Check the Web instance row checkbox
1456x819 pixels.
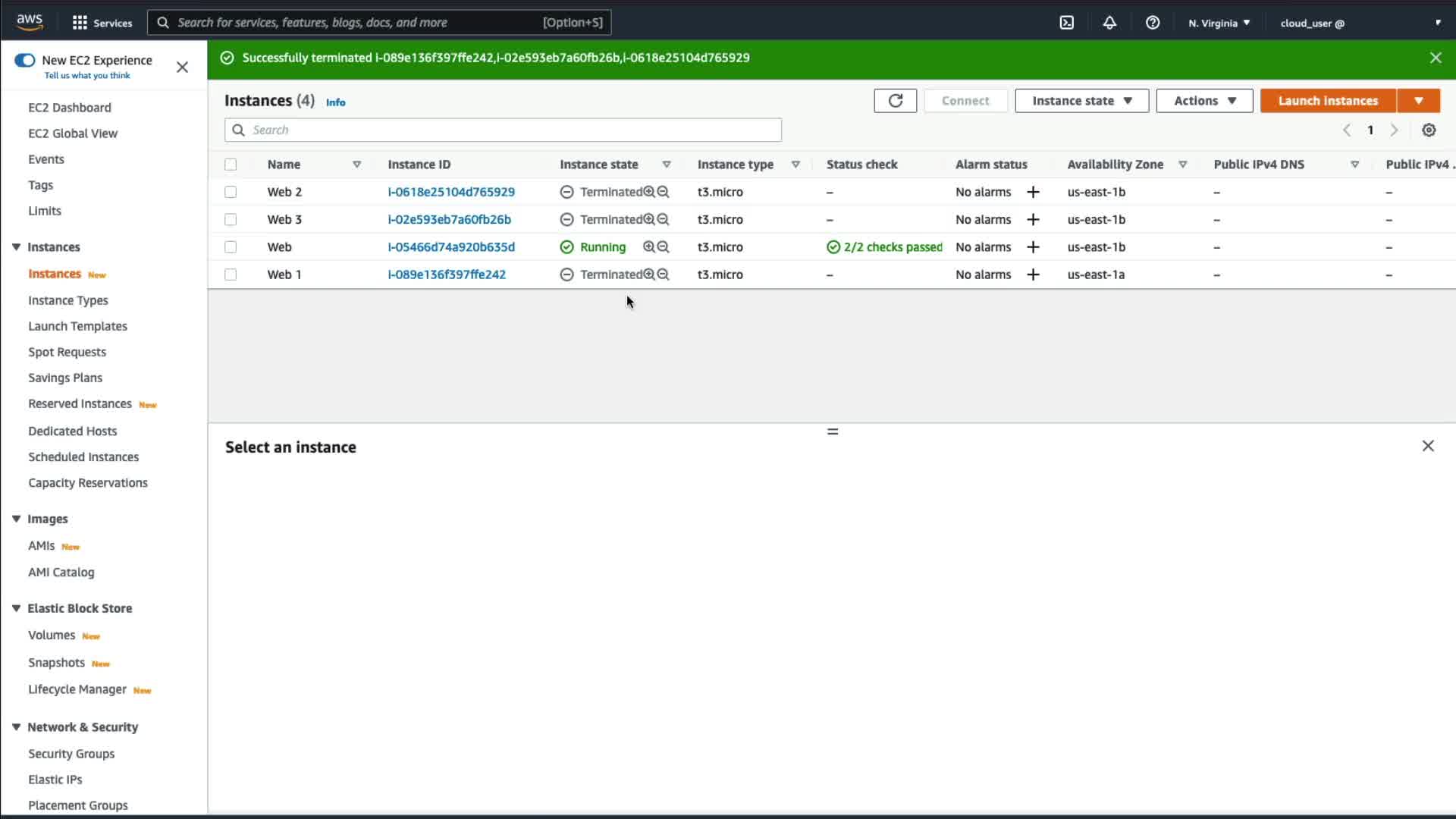pos(231,247)
